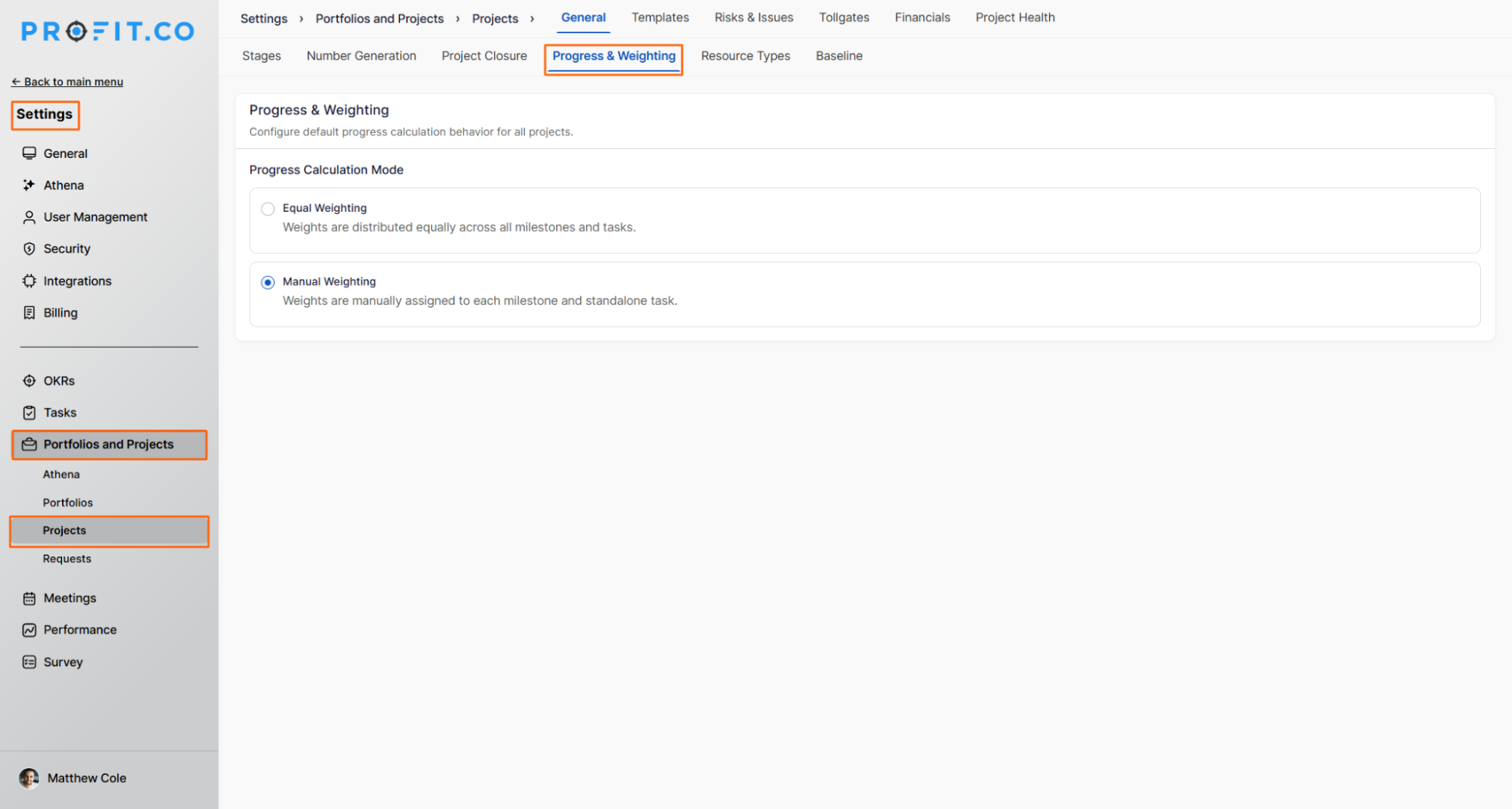Open the Stages sub-tab
The image size is (1512, 809).
tap(262, 56)
